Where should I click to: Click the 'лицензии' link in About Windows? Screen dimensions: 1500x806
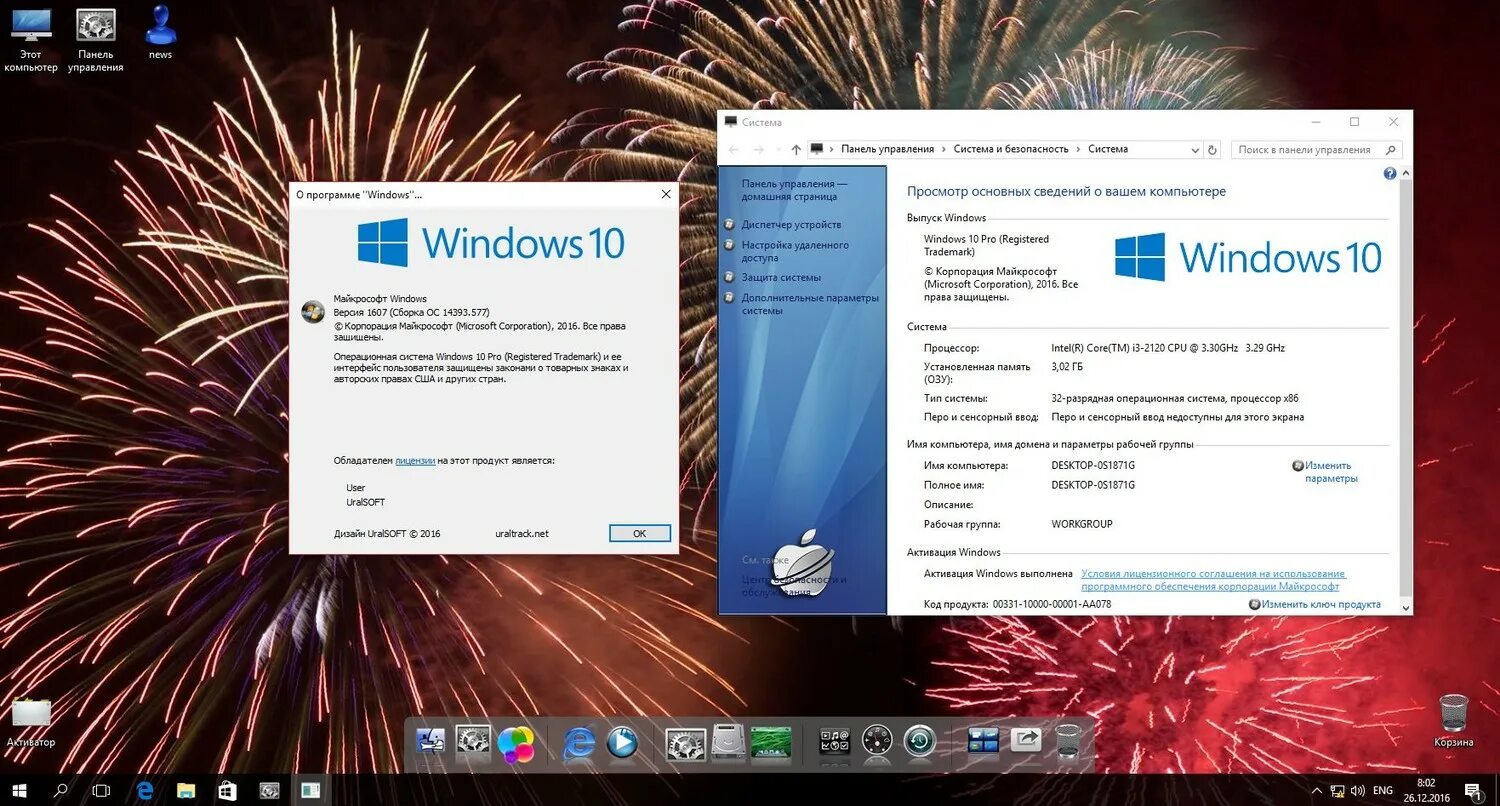(415, 461)
